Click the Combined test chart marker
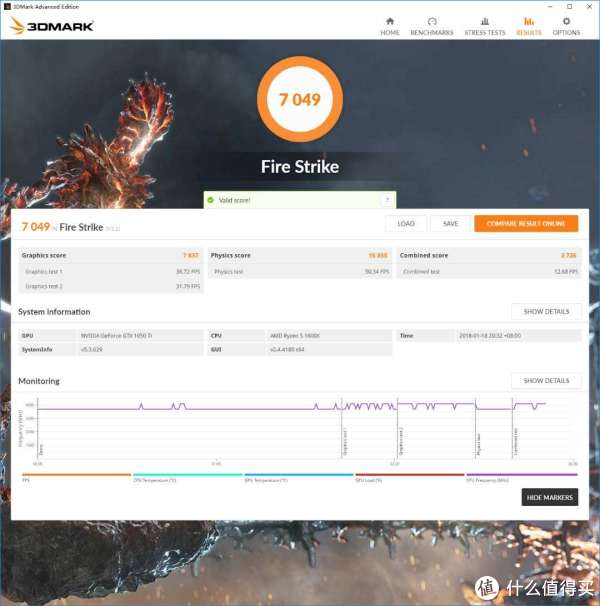The image size is (600, 606). point(515,442)
